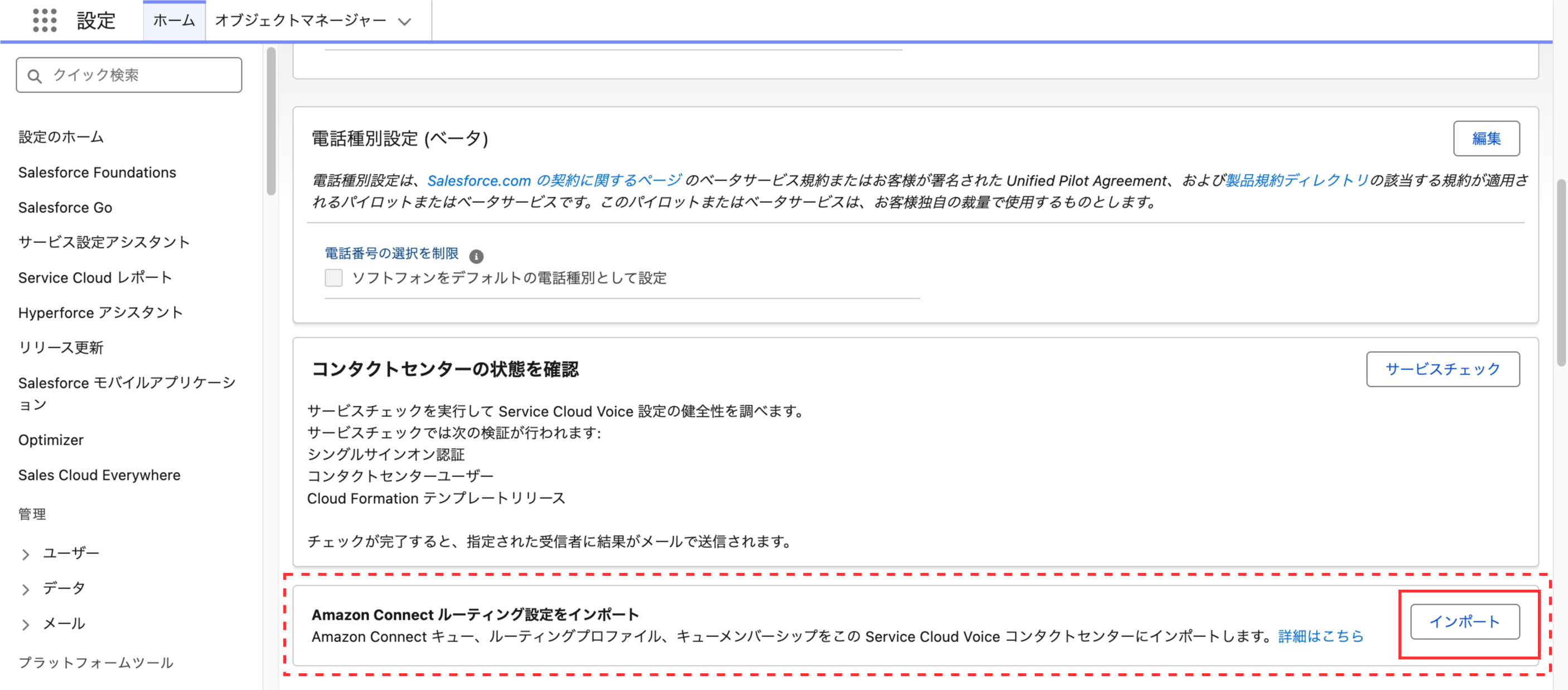Click the magnifier icon in quick search
The height and width of the screenshot is (690, 1568).
tap(35, 75)
